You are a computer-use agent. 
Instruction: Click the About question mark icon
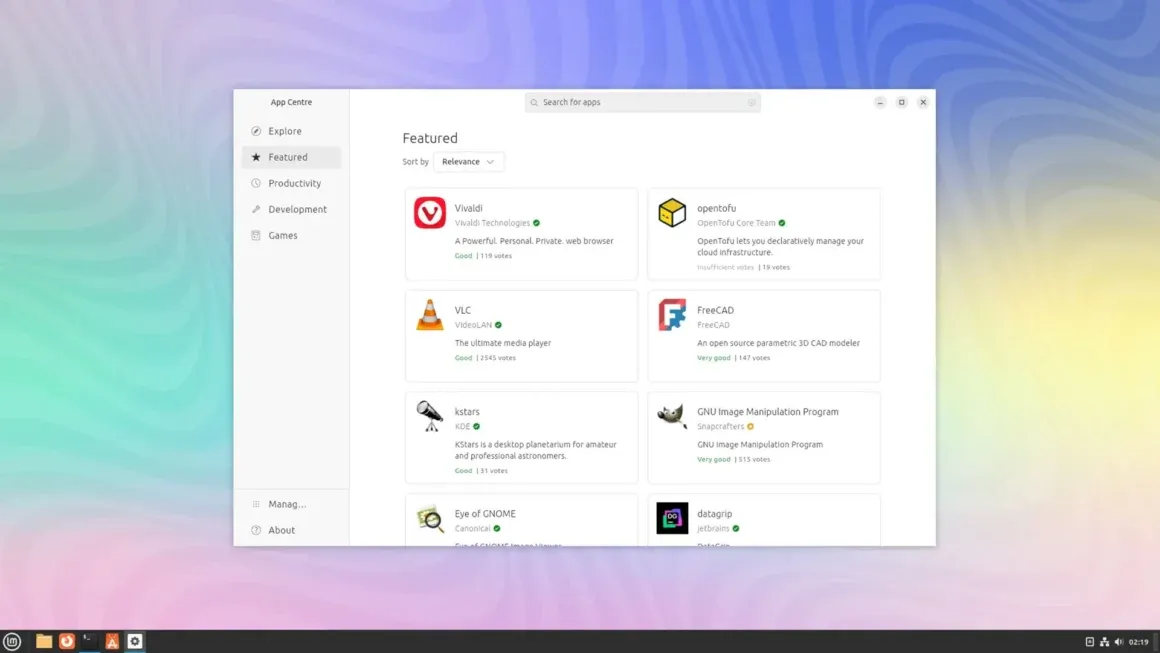pos(256,530)
